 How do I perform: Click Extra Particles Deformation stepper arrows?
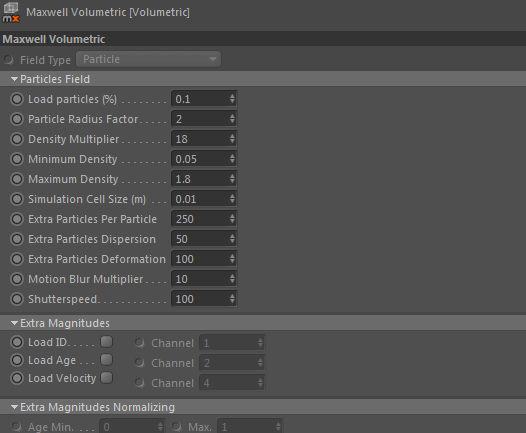point(232,259)
